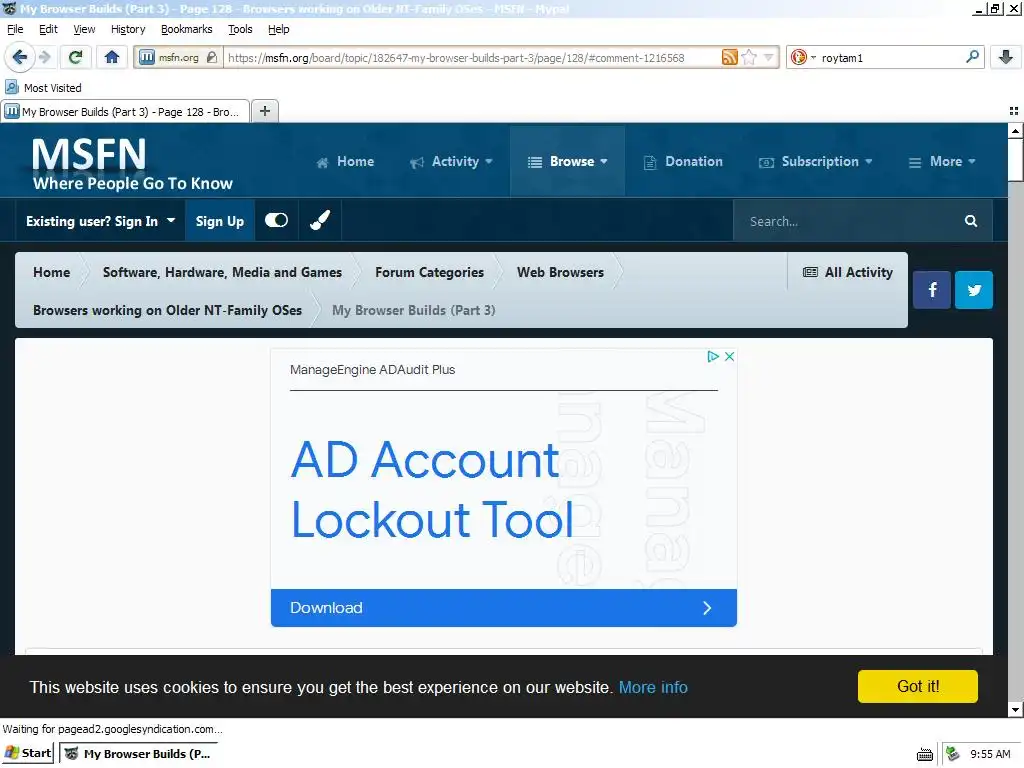Subscribe via the RSS feed icon
The height and width of the screenshot is (768, 1024).
tap(729, 57)
